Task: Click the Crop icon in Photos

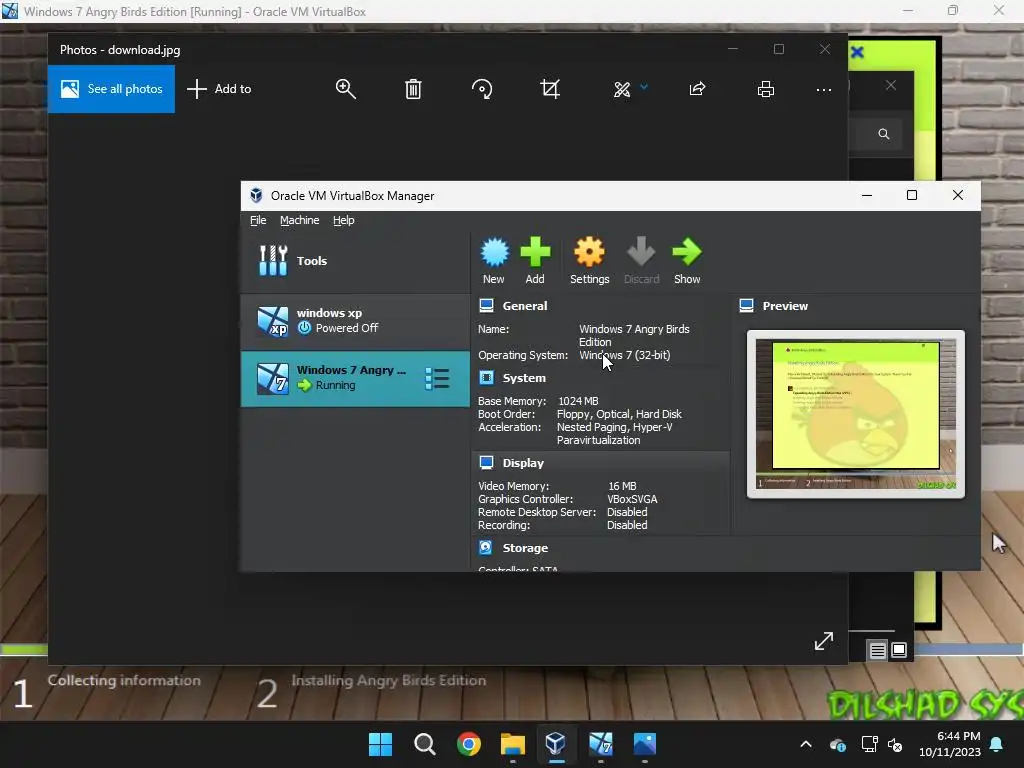Action: pos(550,89)
